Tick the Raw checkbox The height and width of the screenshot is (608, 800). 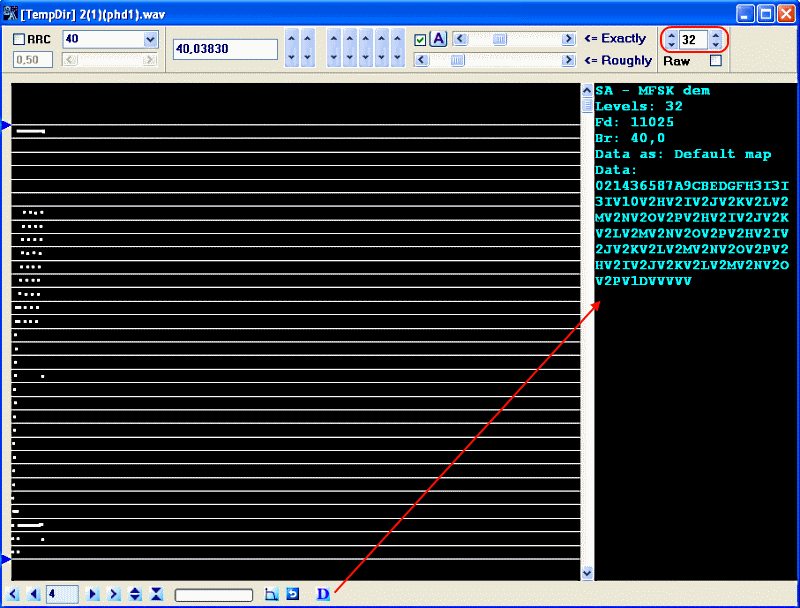(714, 61)
